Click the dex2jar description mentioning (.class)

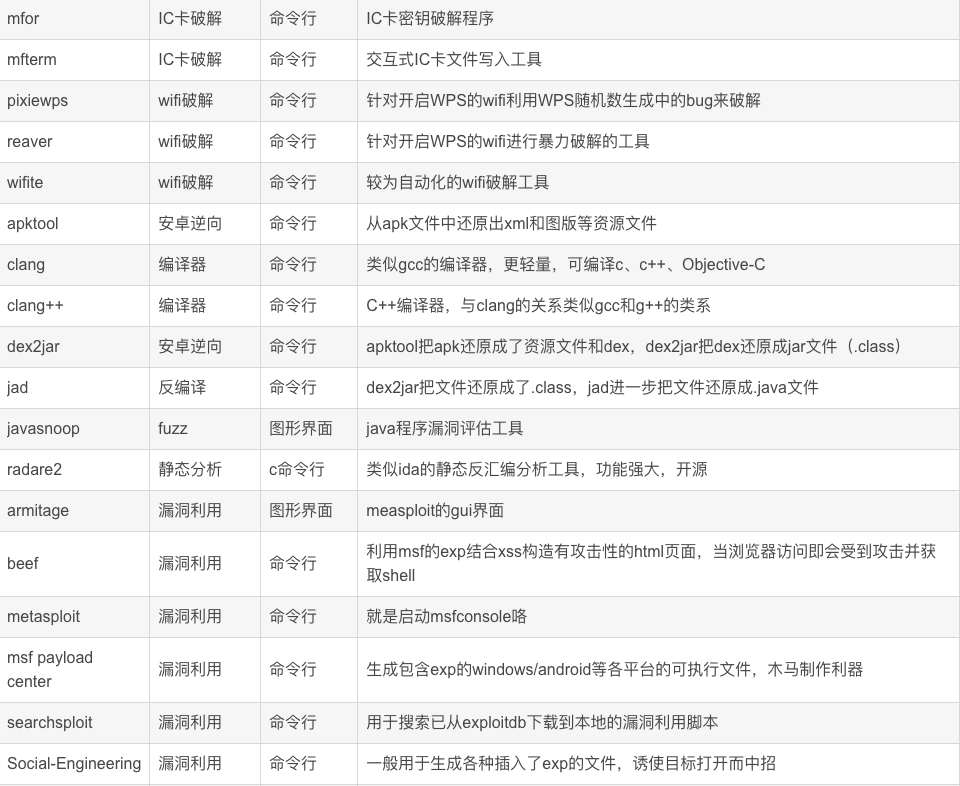pos(636,346)
